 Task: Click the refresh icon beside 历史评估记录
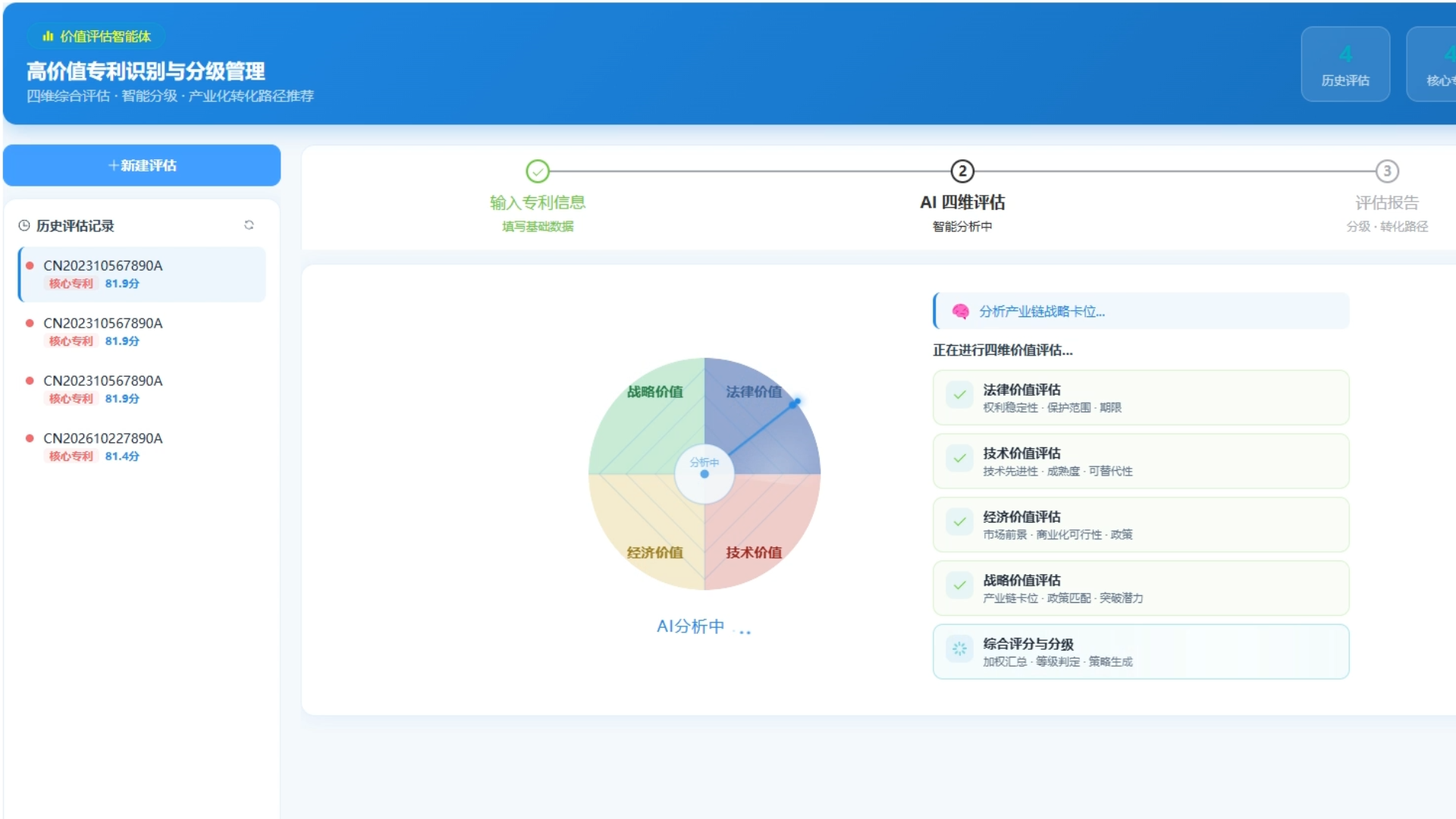point(249,225)
